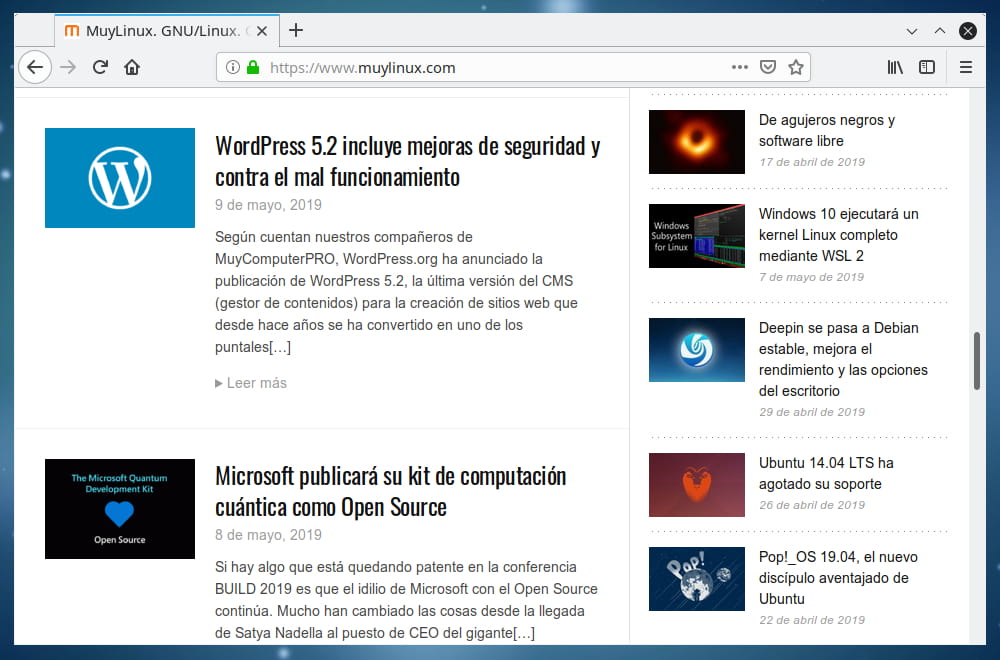Show site security info via green padlock
The height and width of the screenshot is (660, 1000).
pyautogui.click(x=253, y=67)
